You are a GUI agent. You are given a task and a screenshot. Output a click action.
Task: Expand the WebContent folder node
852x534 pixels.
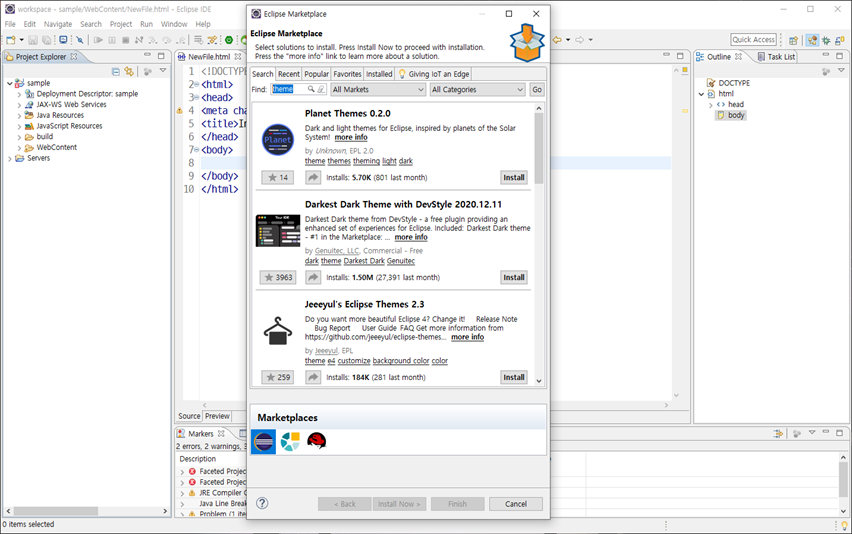20,147
